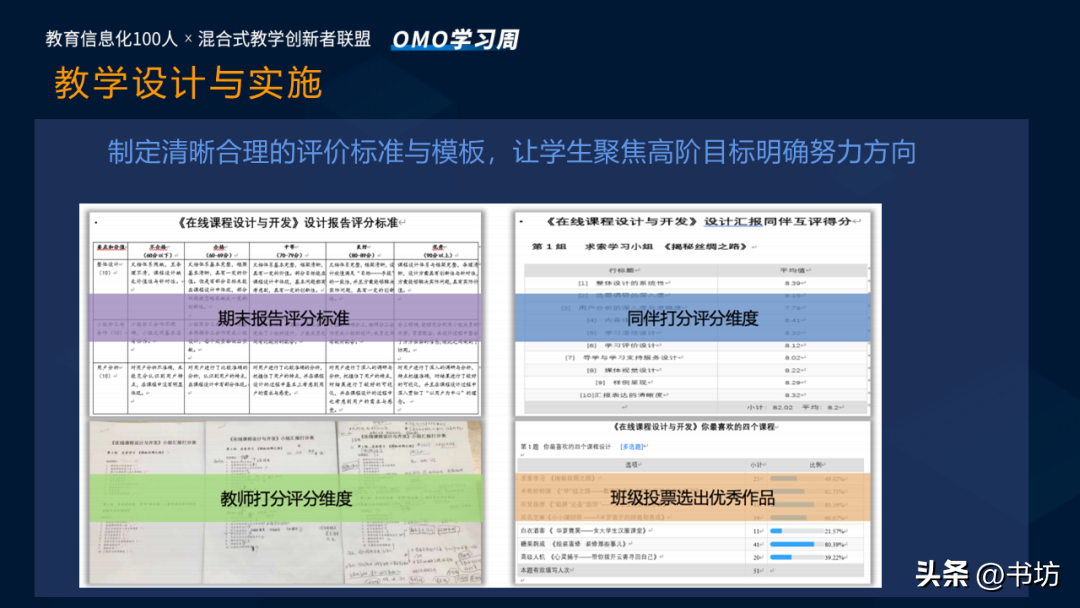Click the total line 小计: 82.02 平均: 8.2
This screenshot has height=608, width=1080.
coord(796,407)
